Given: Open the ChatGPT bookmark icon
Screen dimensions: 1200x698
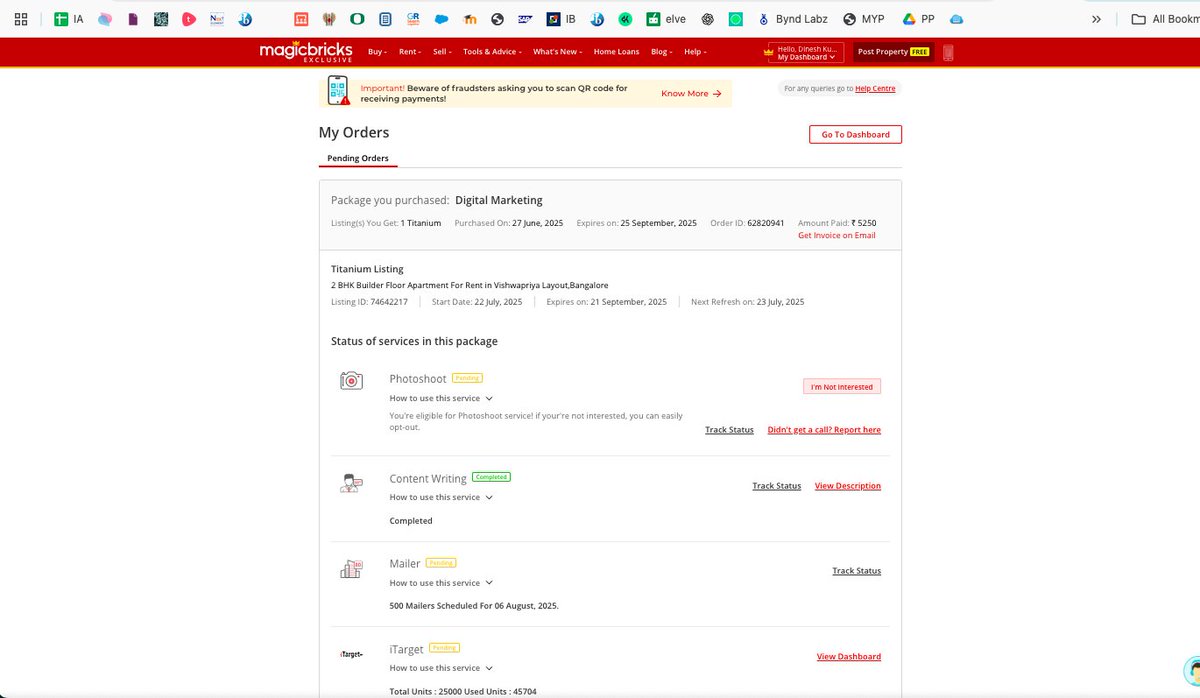Looking at the screenshot, I should 708,19.
